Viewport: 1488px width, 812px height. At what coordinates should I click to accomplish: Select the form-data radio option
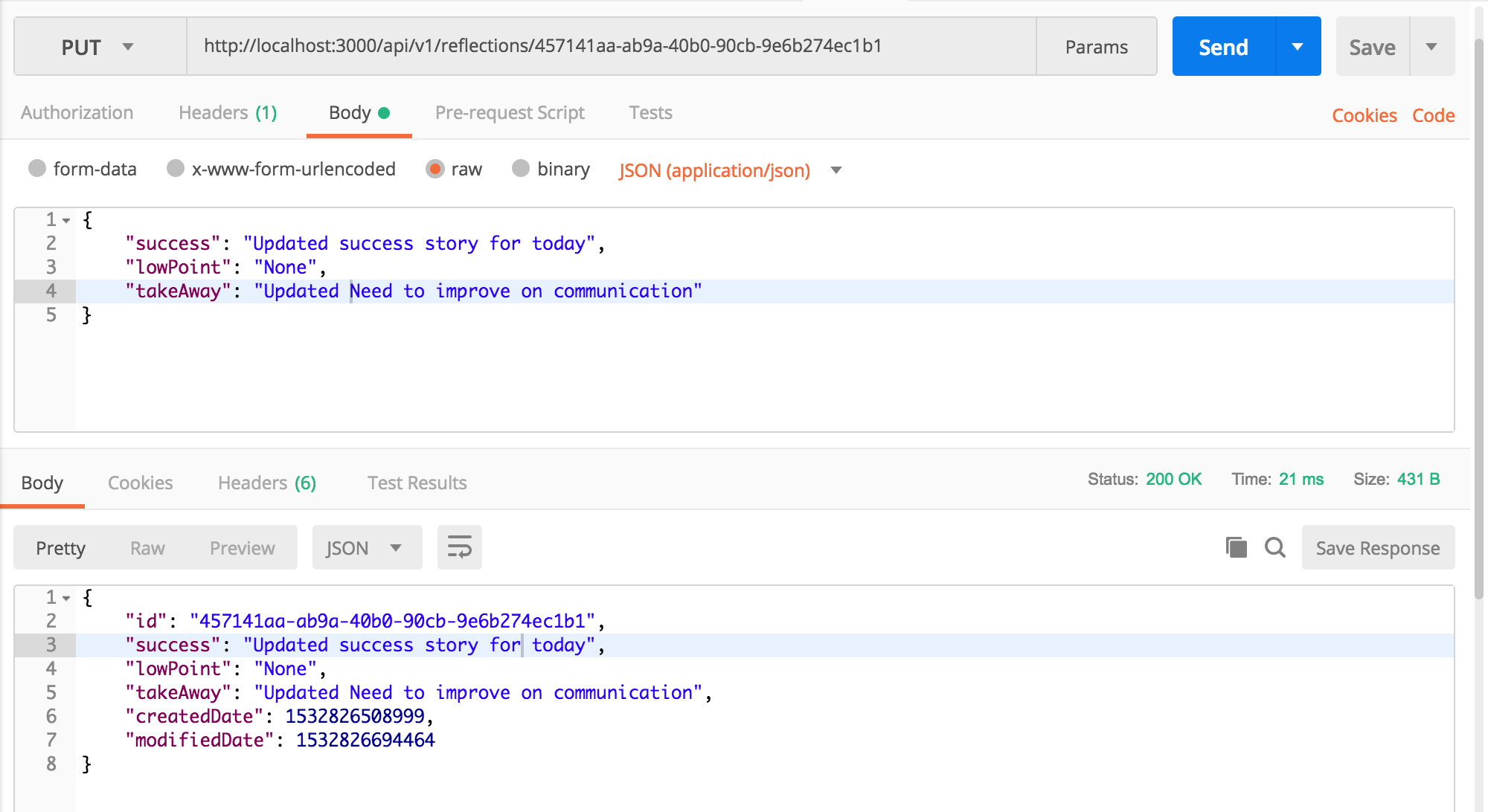click(37, 169)
